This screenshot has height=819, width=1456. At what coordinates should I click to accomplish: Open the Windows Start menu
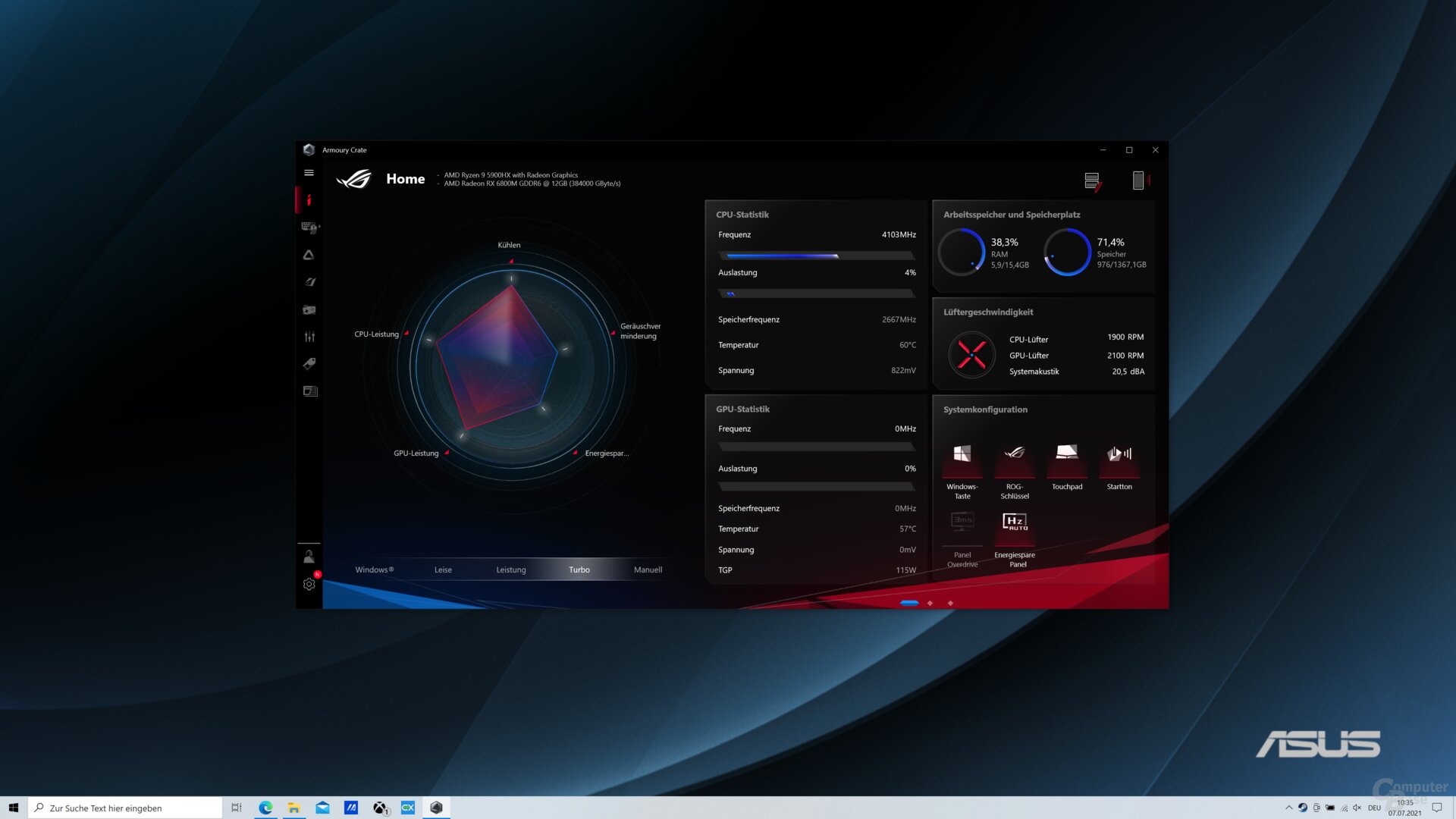click(x=14, y=808)
